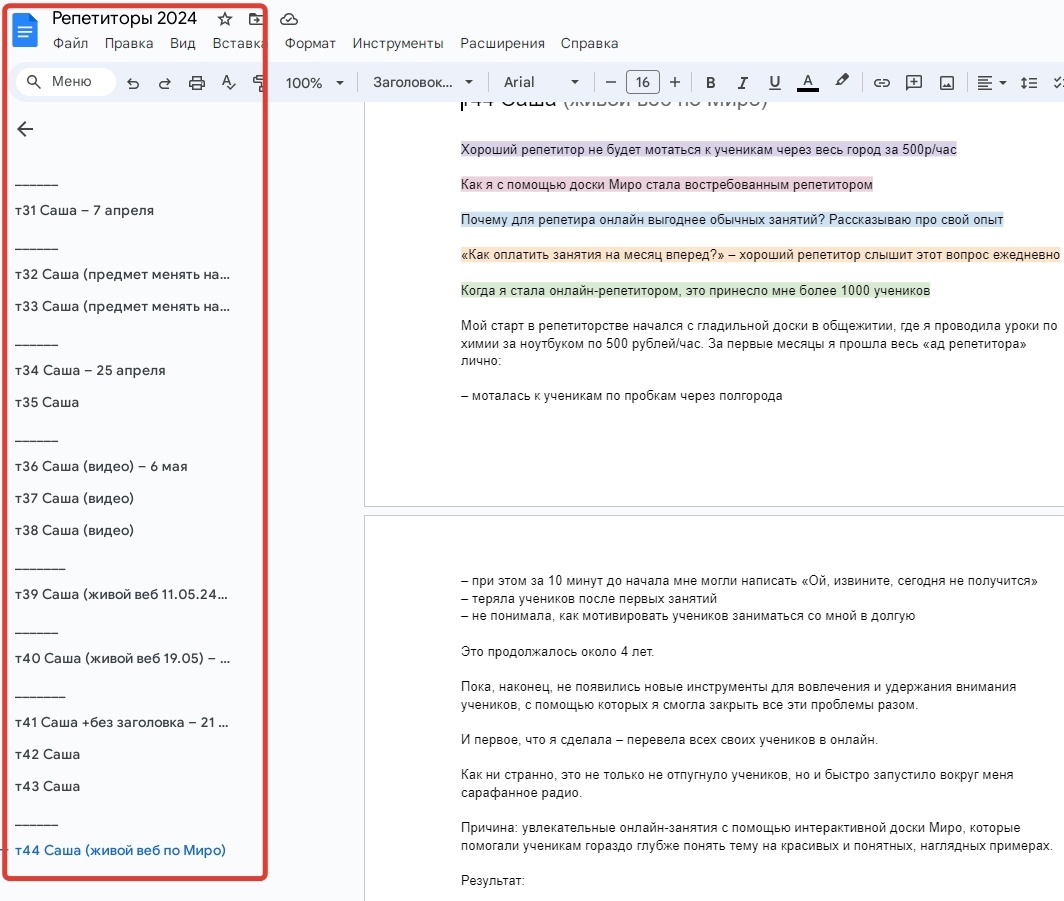Image resolution: width=1064 pixels, height=901 pixels.
Task: Click the insert link icon
Action: [x=881, y=83]
